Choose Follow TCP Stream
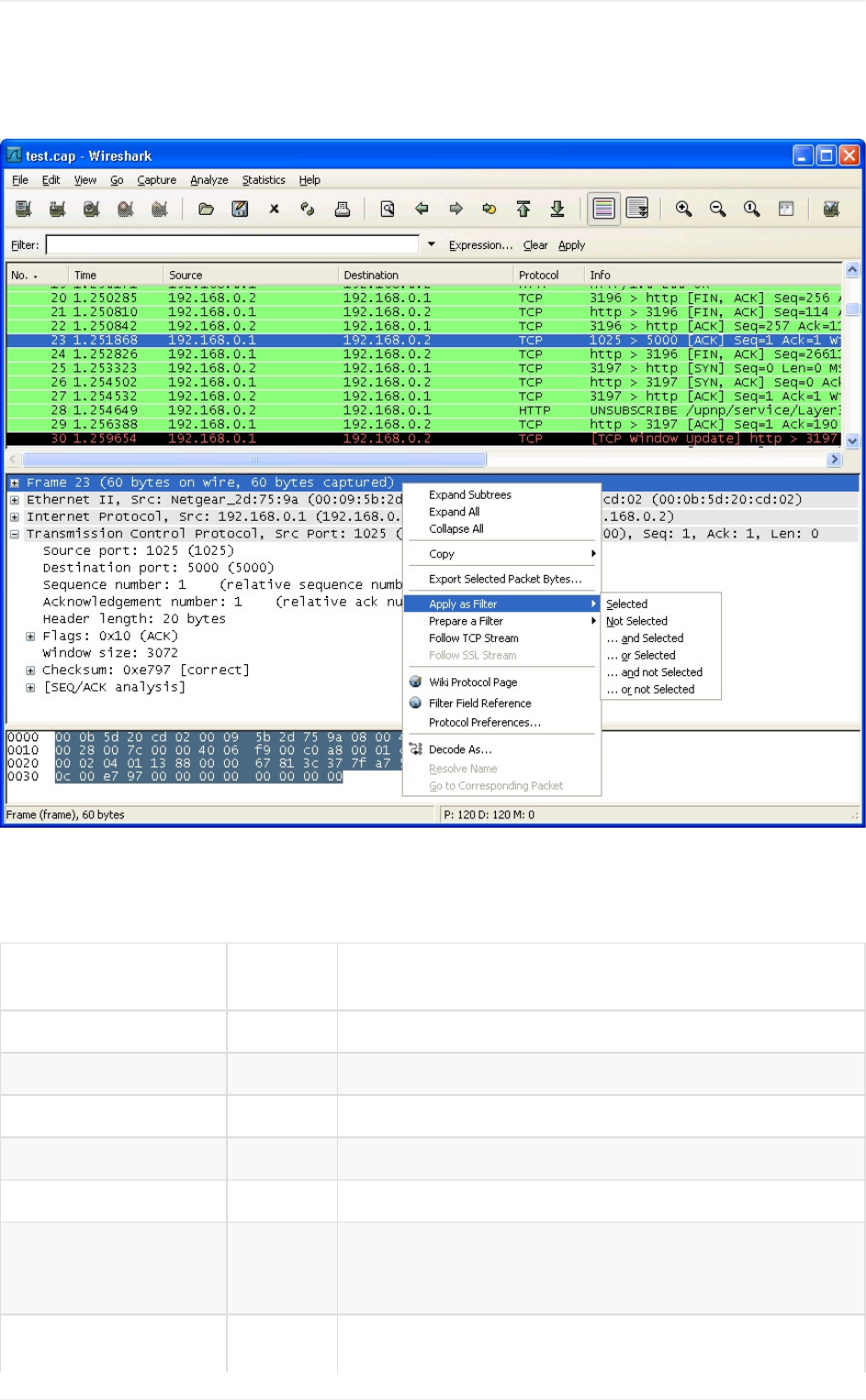The width and height of the screenshot is (866, 1400). tap(501, 638)
